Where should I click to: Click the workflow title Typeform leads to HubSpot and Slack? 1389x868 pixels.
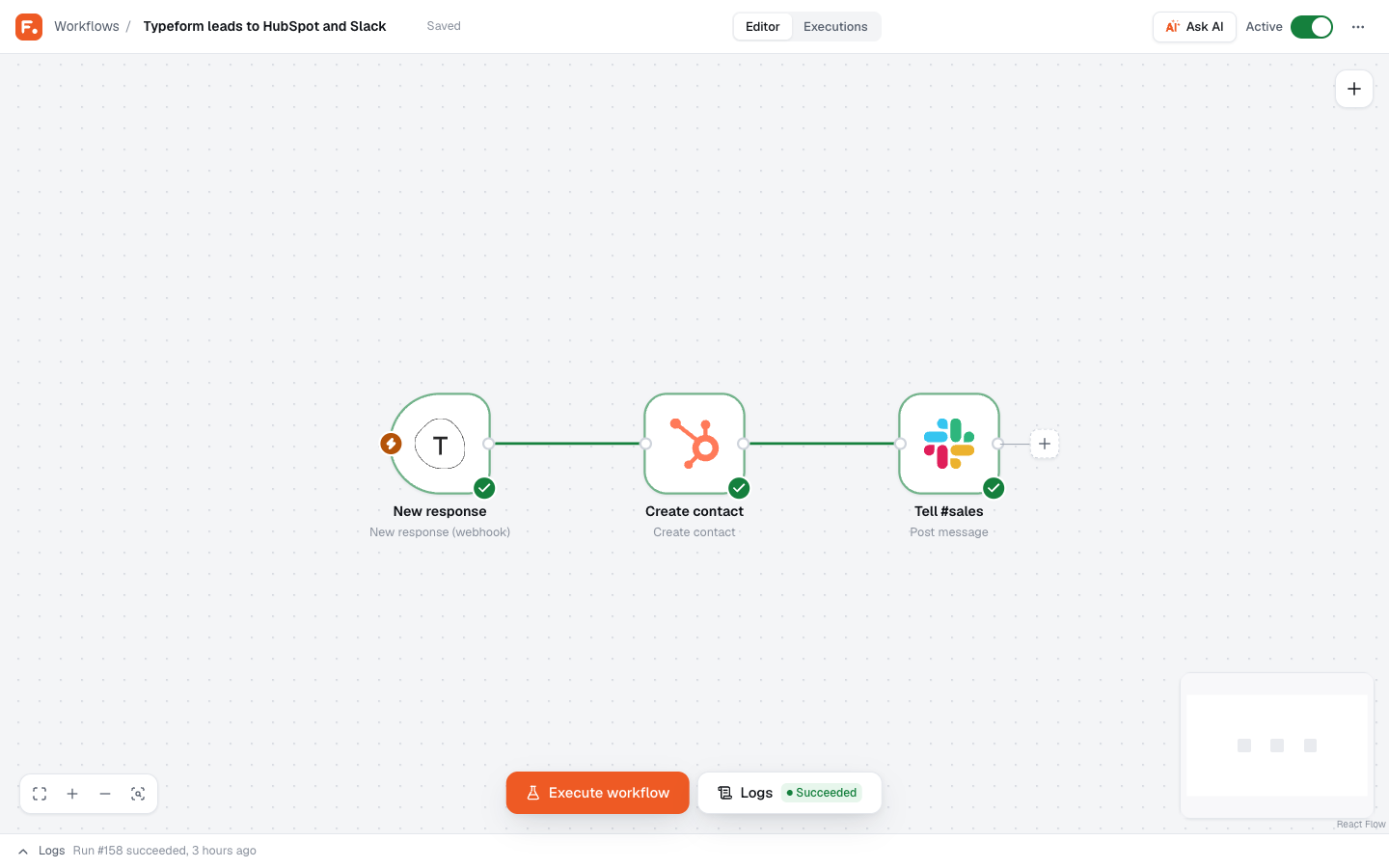coord(264,27)
